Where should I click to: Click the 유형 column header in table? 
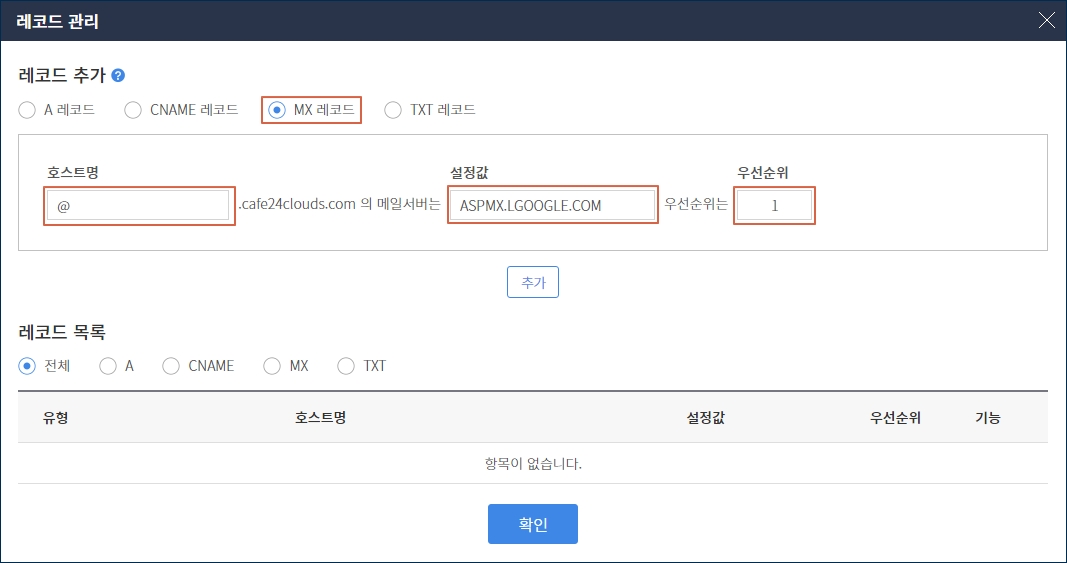(x=55, y=417)
